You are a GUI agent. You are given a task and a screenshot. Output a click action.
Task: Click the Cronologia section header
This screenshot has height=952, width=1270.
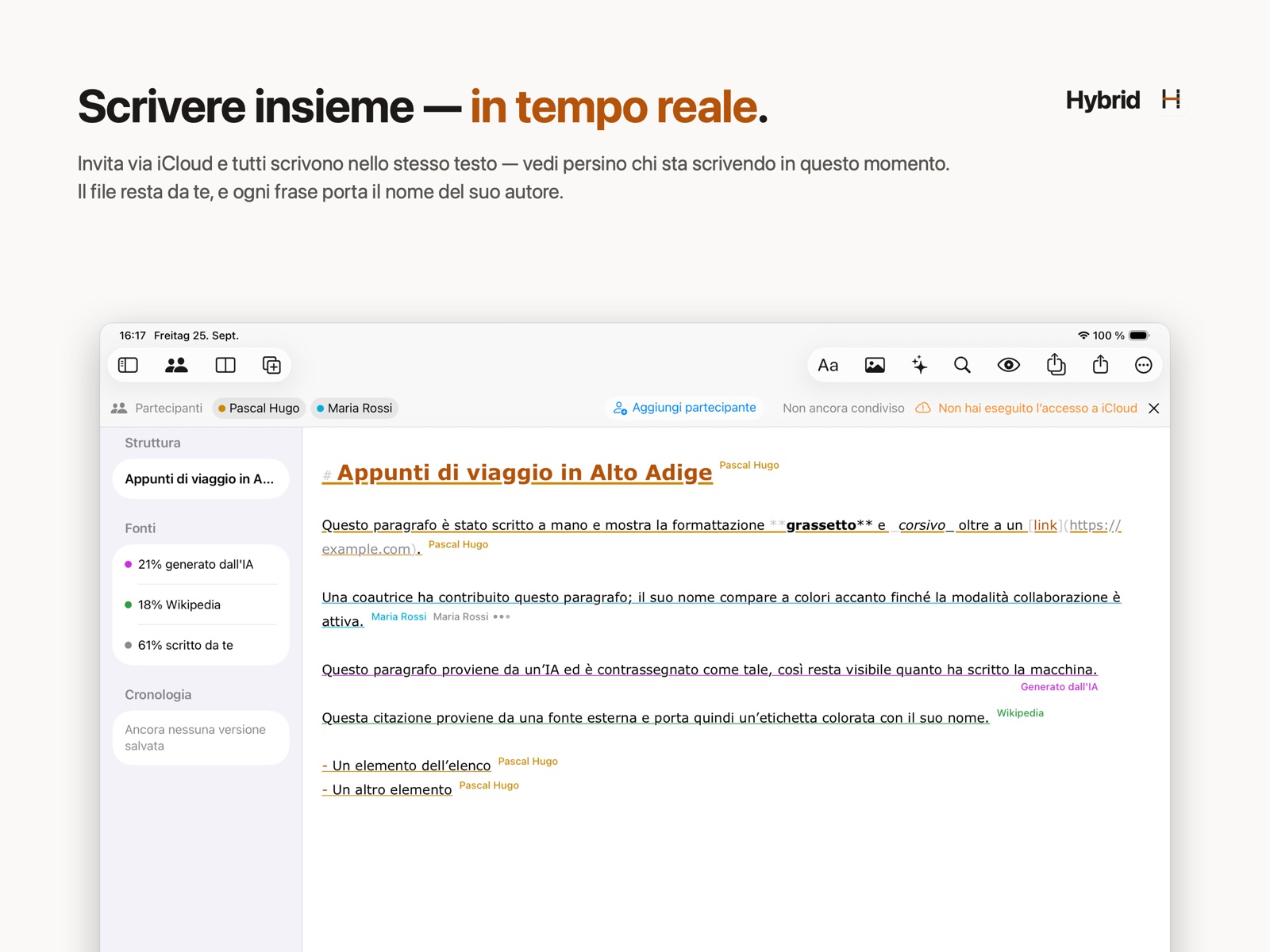click(x=158, y=695)
